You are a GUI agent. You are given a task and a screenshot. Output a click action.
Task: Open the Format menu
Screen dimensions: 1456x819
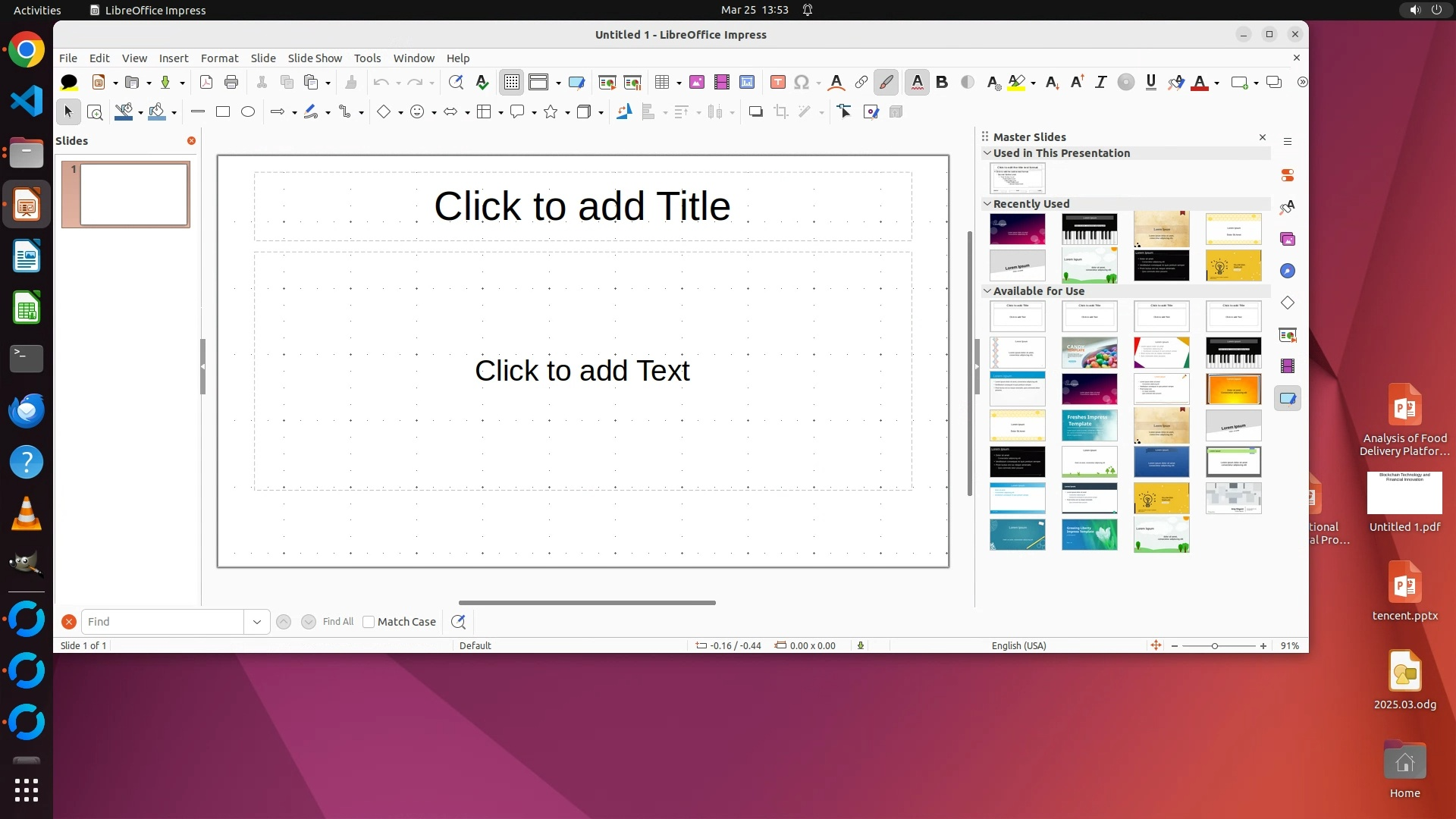click(x=219, y=58)
